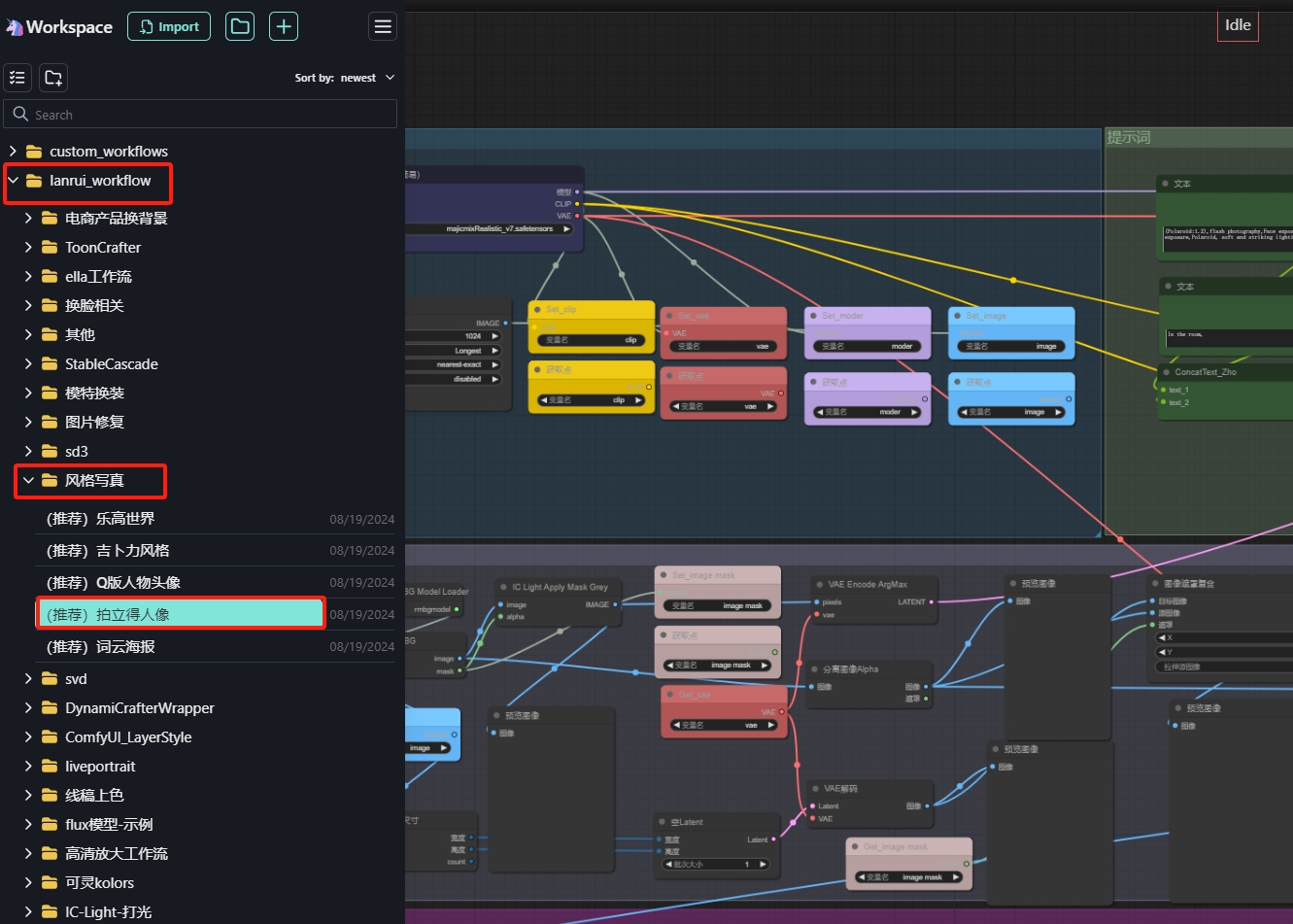Screen dimensions: 1293x924
Task: Increase 批次大小 with its right arrow
Action: tap(764, 864)
